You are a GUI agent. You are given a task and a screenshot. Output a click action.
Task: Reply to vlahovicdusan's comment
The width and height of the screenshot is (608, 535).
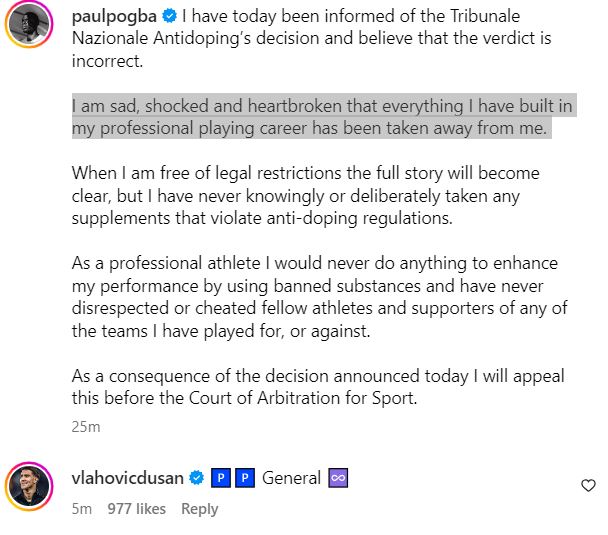(x=199, y=509)
